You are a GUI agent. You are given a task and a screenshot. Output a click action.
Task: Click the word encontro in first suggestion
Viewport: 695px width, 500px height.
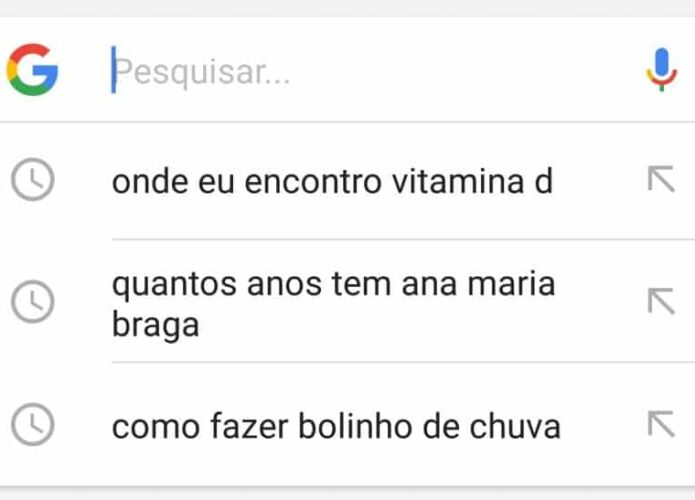click(313, 182)
